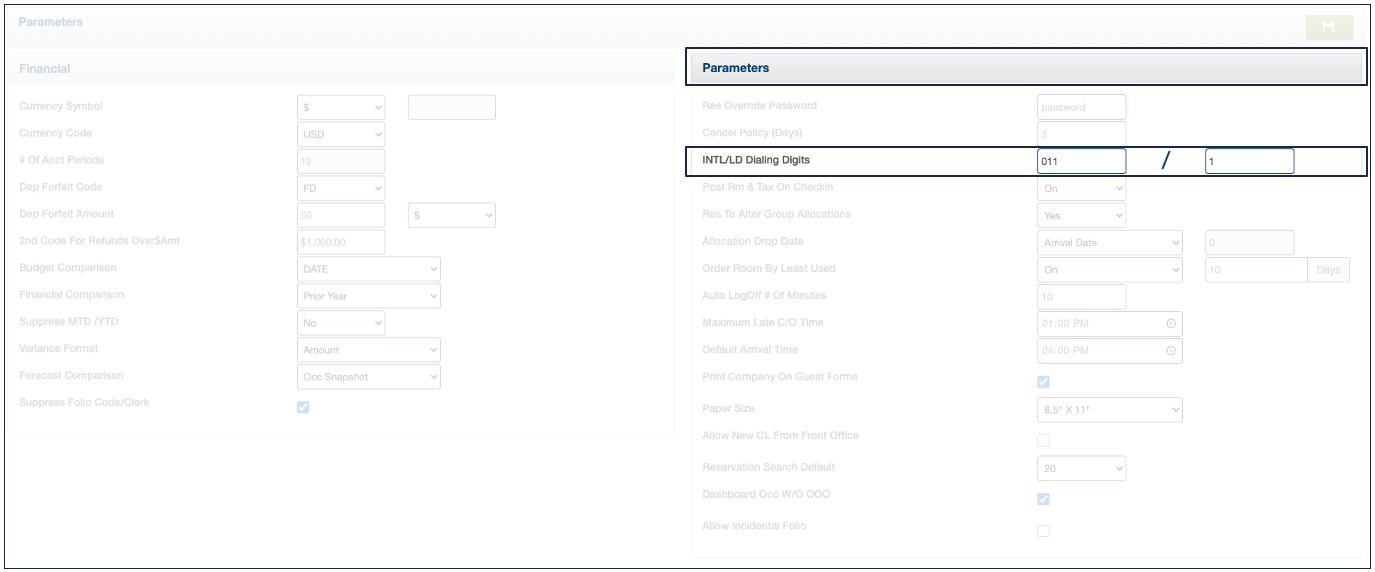Open the Paper Size dropdown
Viewport: 1375px width, 572px height.
[1110, 410]
